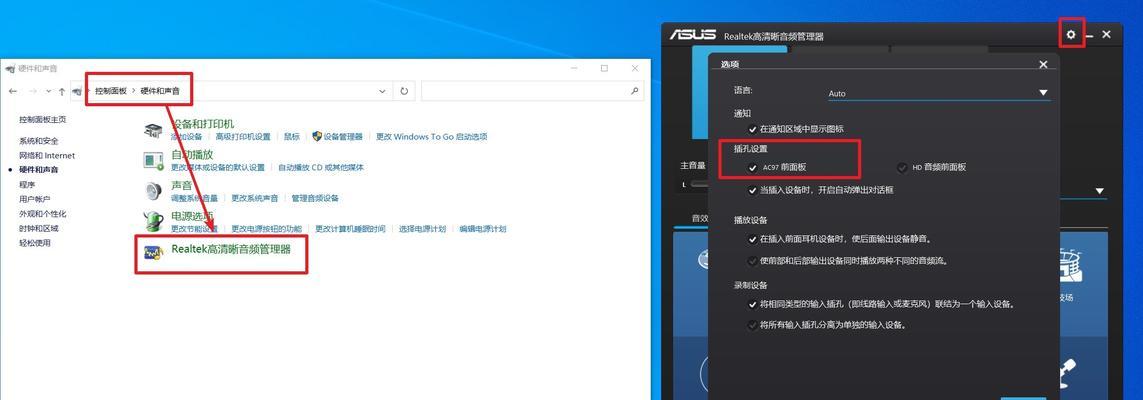Viewport: 1143px width, 400px height.
Task: Click 更改 Windows To Go 启动选项
Action: pos(432,137)
